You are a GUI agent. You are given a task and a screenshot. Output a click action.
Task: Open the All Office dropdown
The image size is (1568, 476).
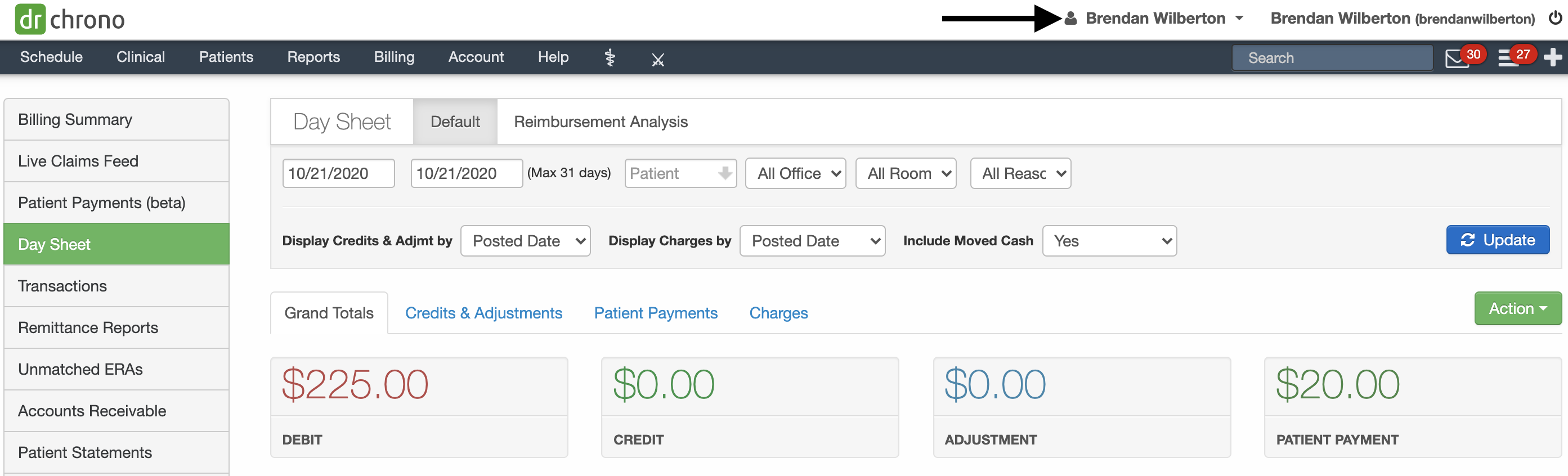[x=795, y=173]
